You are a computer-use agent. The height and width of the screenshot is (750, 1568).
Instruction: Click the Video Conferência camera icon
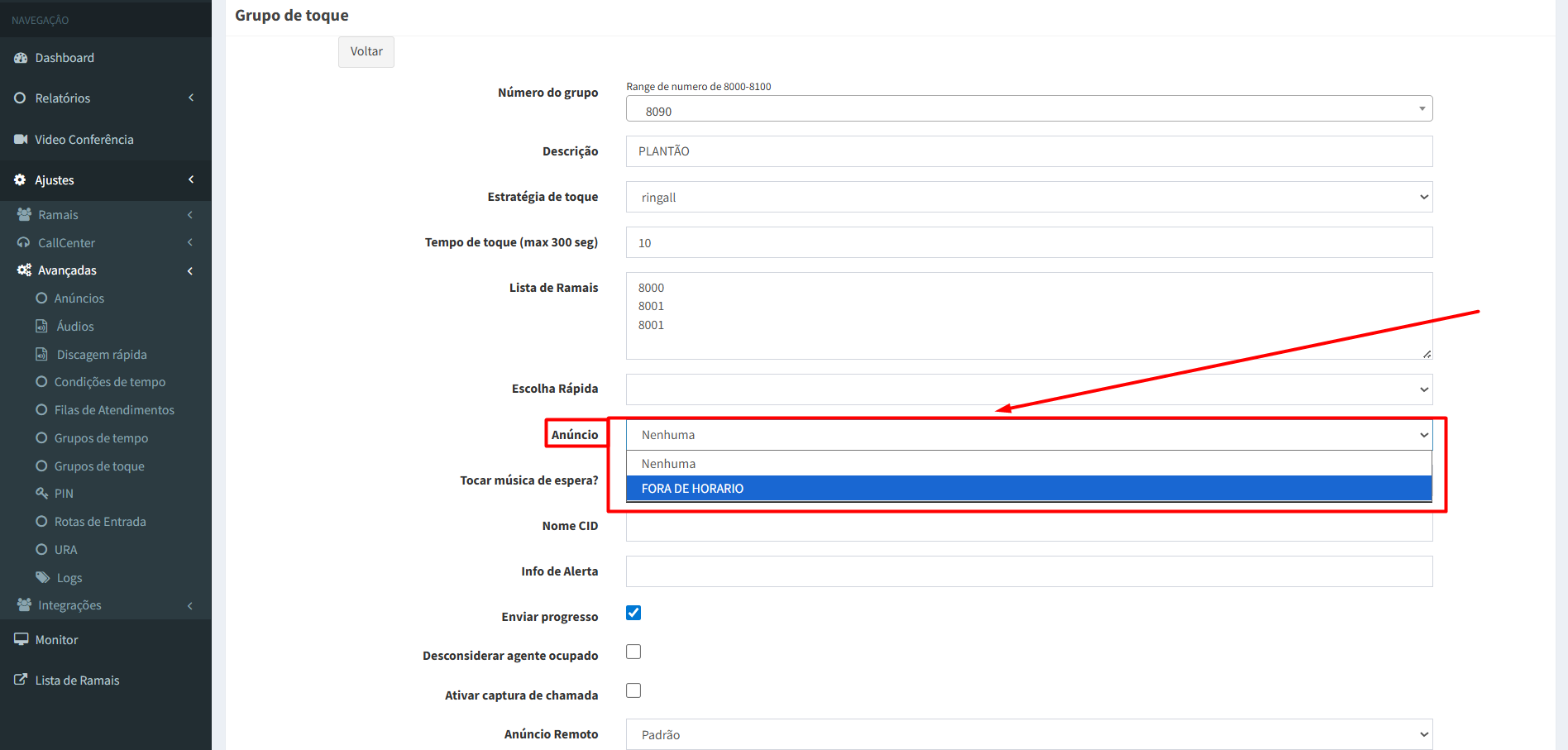coord(21,140)
